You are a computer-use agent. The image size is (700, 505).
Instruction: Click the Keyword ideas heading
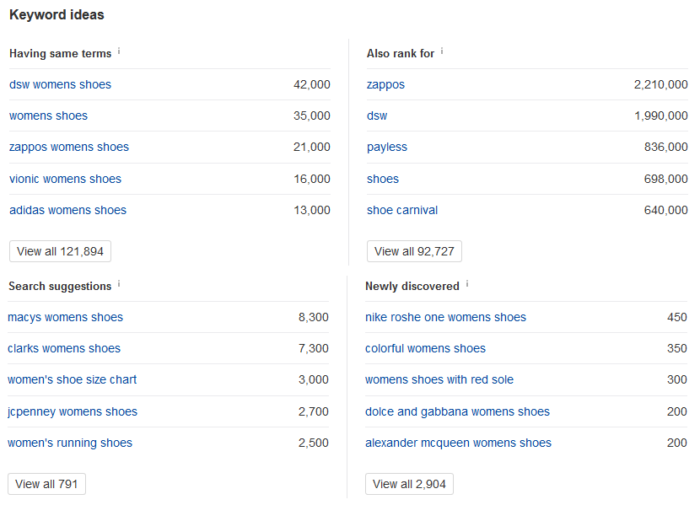[57, 15]
